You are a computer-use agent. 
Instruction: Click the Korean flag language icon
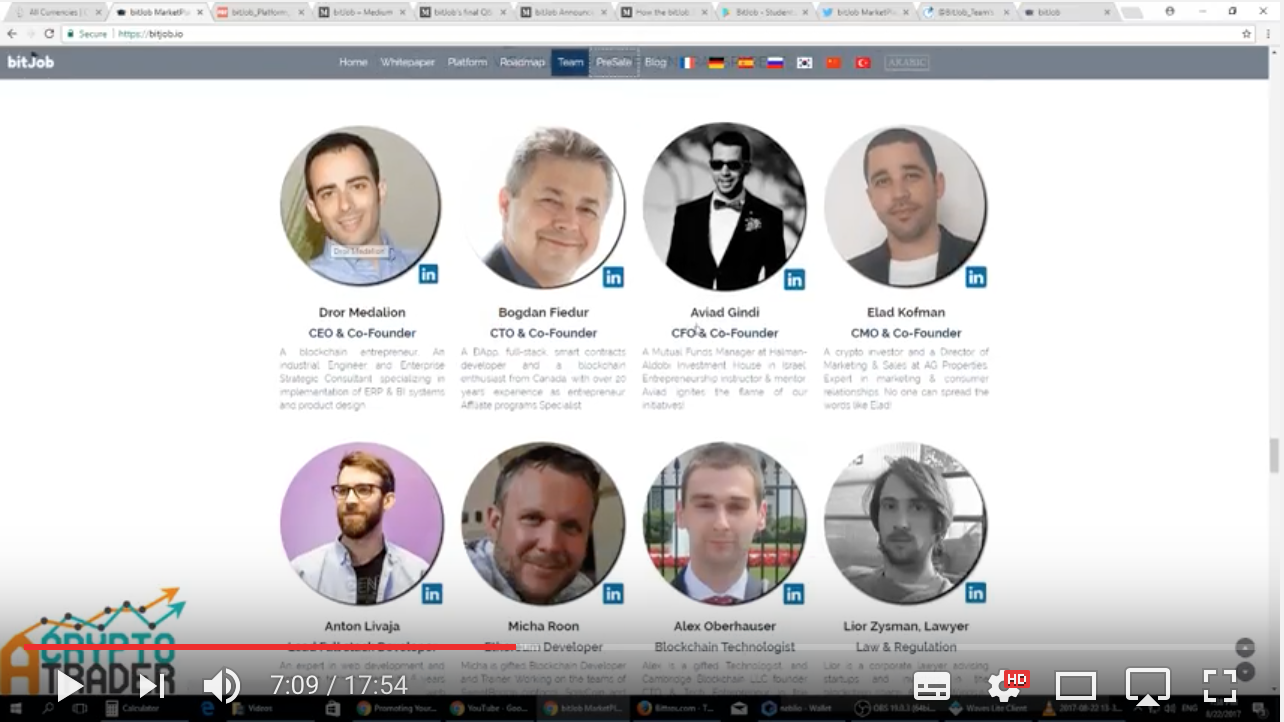804,62
